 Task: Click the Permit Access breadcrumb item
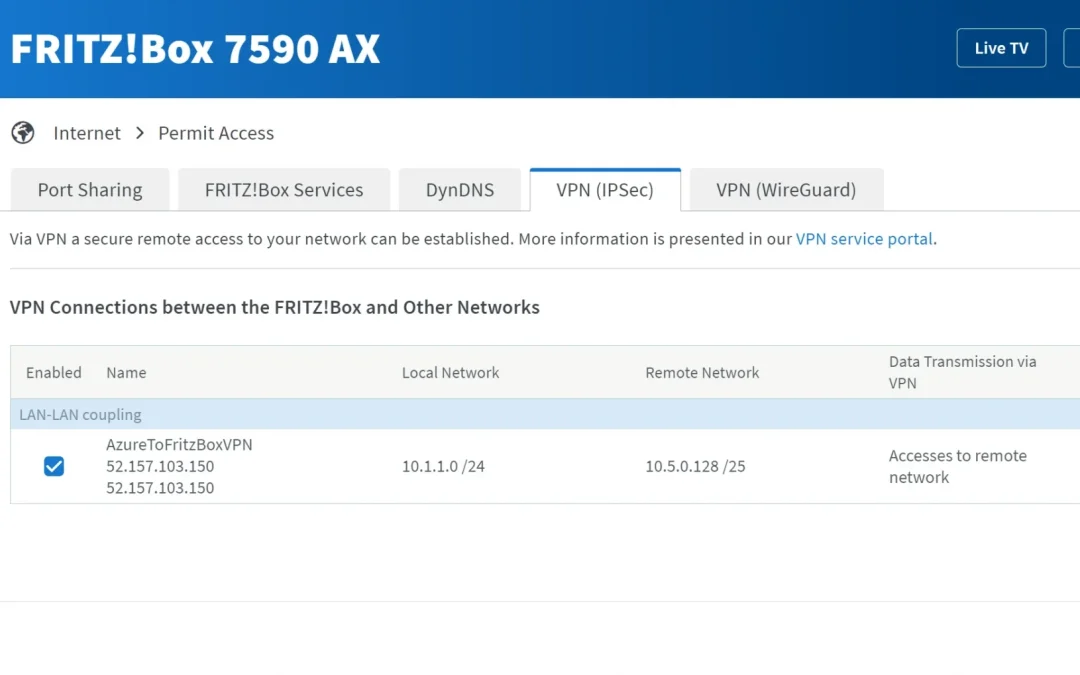216,133
